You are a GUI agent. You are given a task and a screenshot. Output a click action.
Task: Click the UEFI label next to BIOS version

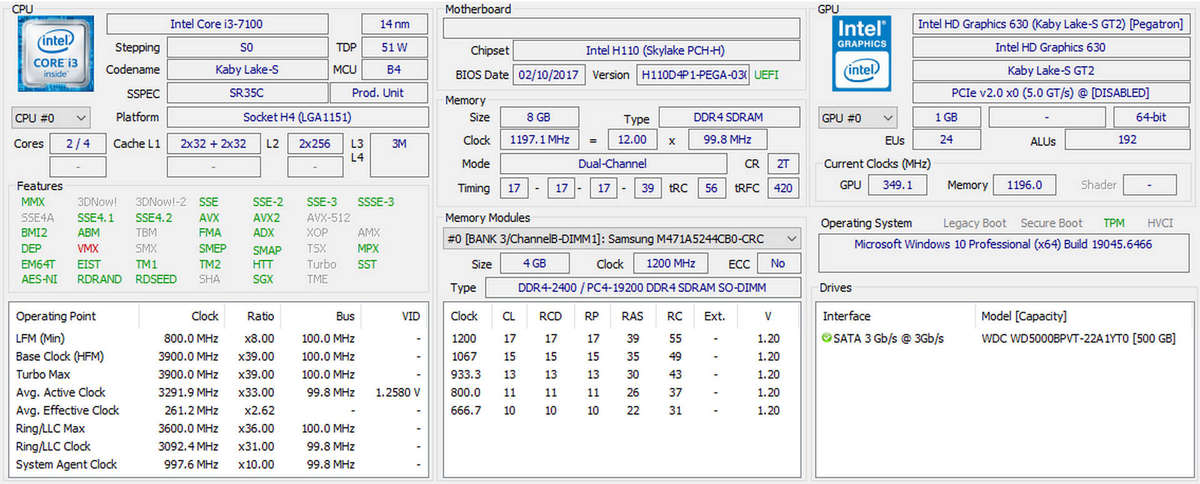767,75
